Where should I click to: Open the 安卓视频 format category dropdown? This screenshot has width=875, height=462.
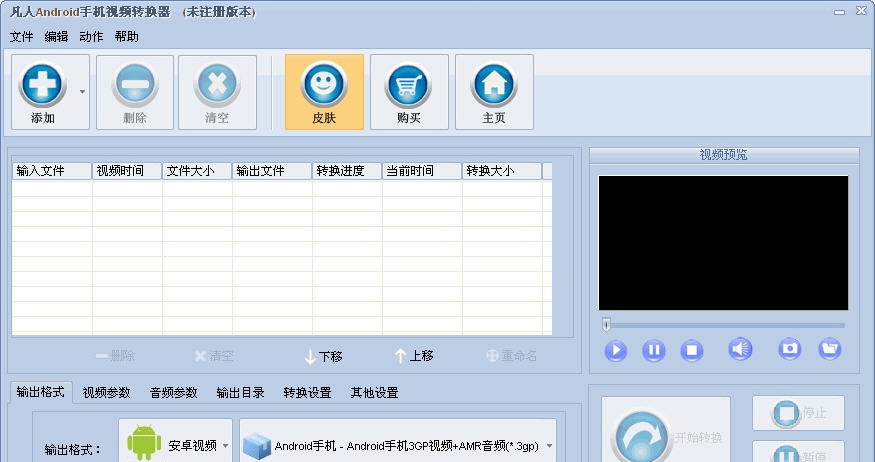pos(176,441)
